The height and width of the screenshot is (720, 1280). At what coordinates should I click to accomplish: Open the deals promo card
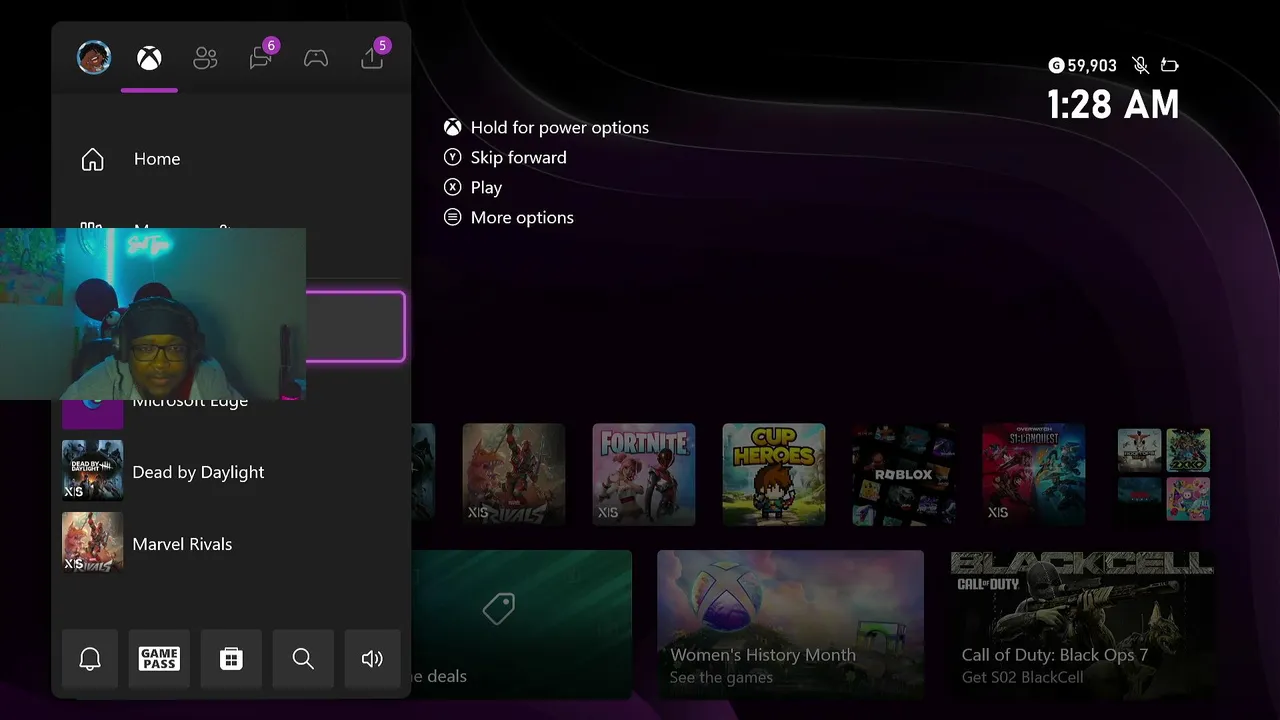click(x=521, y=624)
